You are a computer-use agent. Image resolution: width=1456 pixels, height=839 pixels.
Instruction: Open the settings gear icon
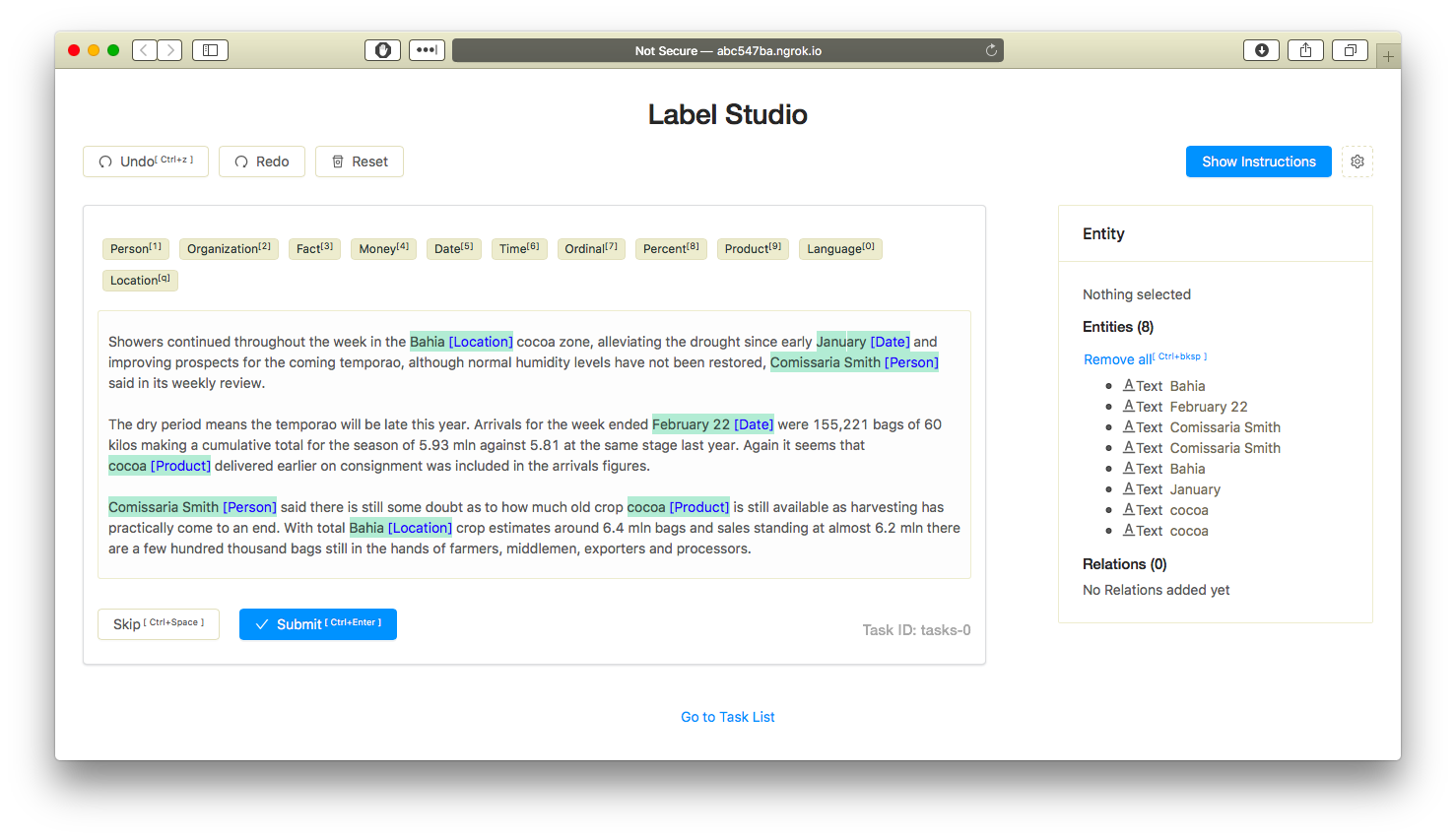click(1357, 161)
